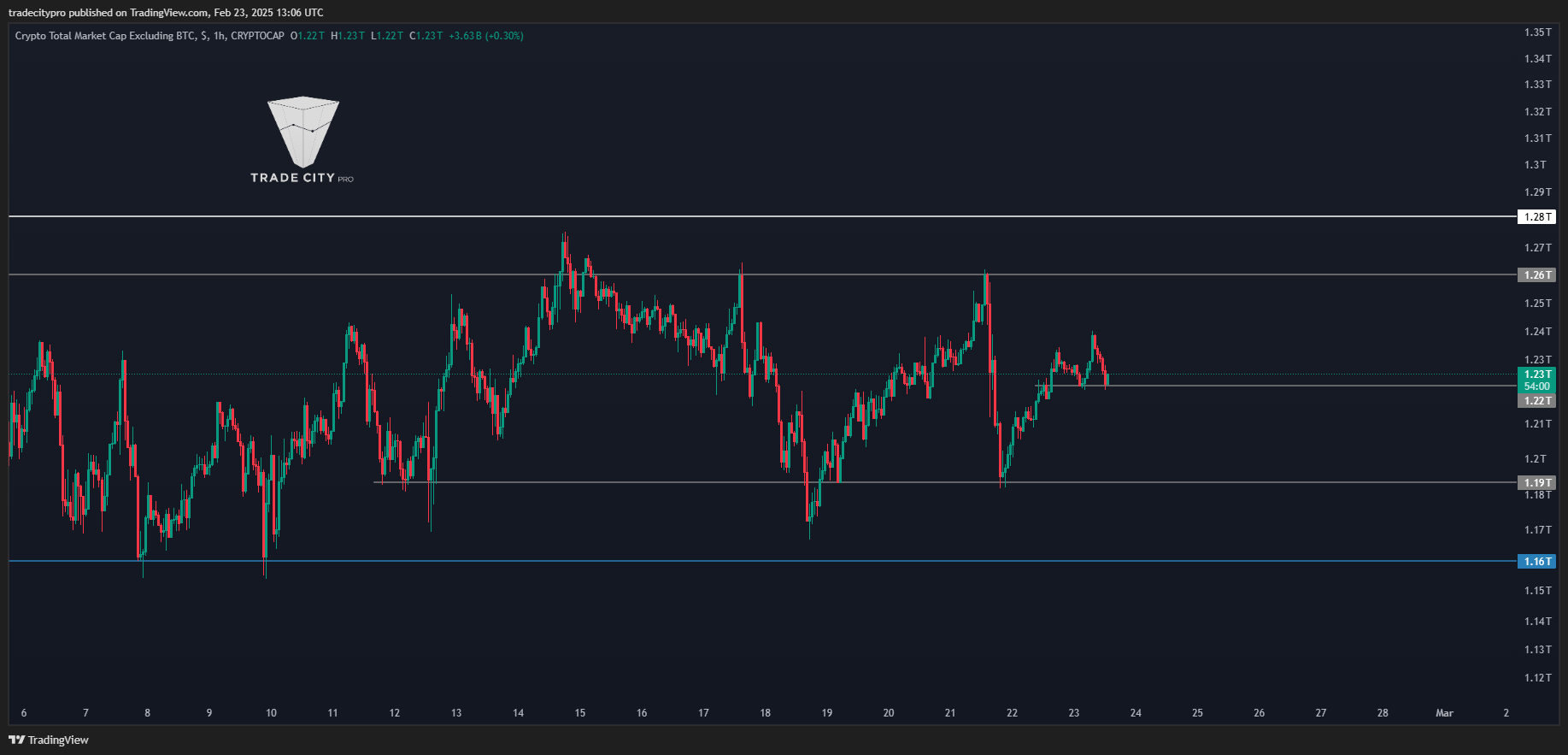Viewport: 1568px width, 755px height.
Task: Click the 'tradecitypro published on TradingView.com' header
Action: coord(109,12)
